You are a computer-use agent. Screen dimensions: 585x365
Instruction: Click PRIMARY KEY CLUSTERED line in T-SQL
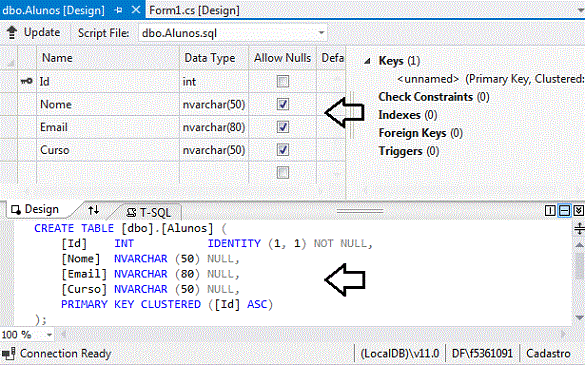click(167, 304)
